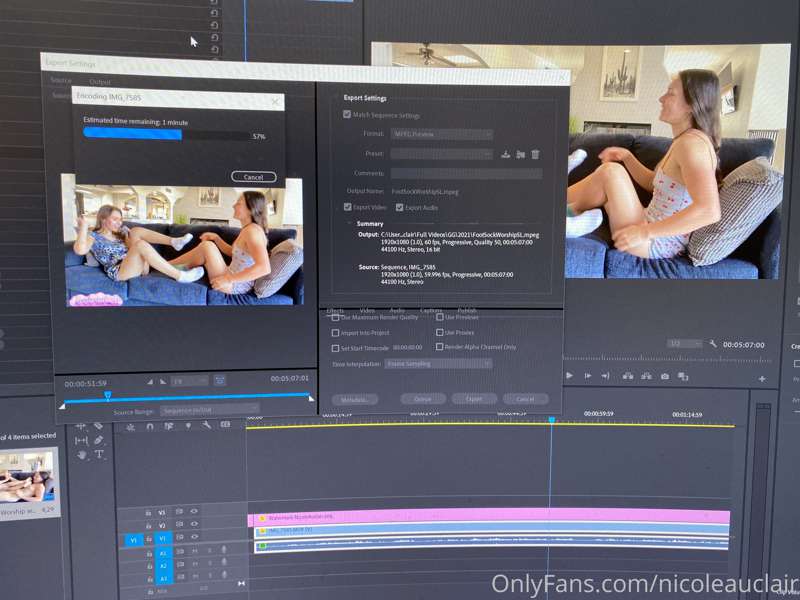Image resolution: width=800 pixels, height=600 pixels.
Task: Open the Preset dropdown in Export Settings
Action: pos(442,154)
